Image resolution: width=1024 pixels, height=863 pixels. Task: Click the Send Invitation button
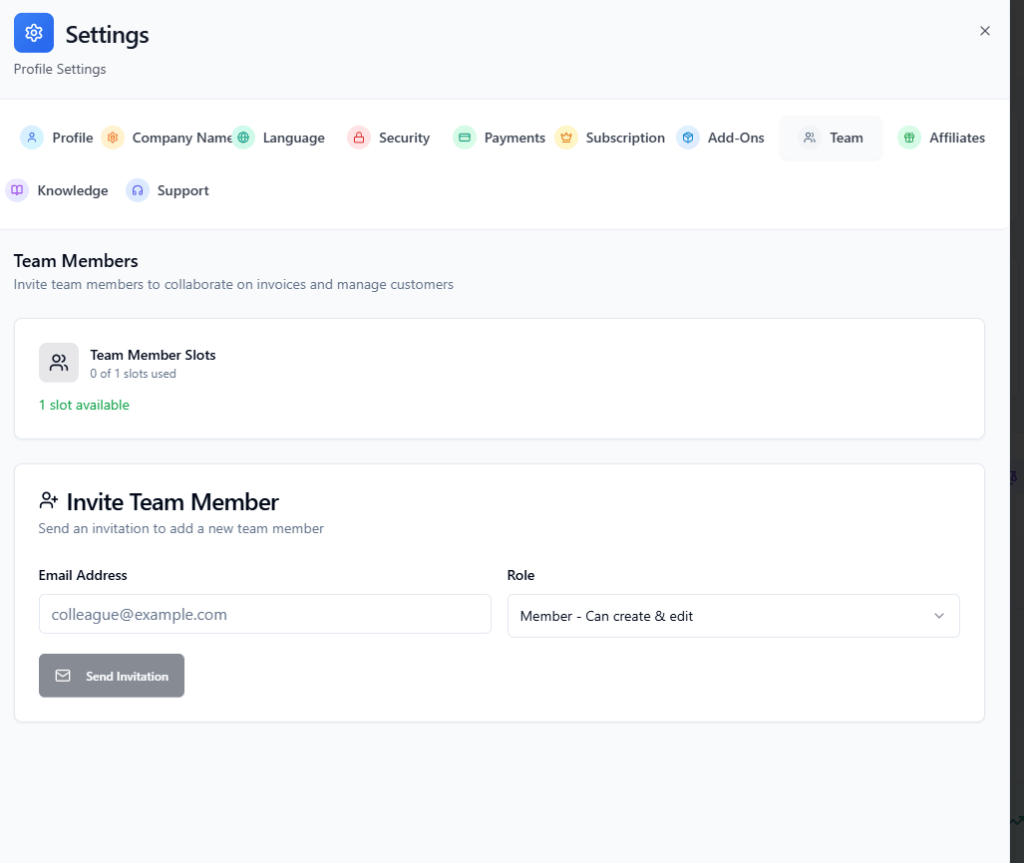point(111,675)
